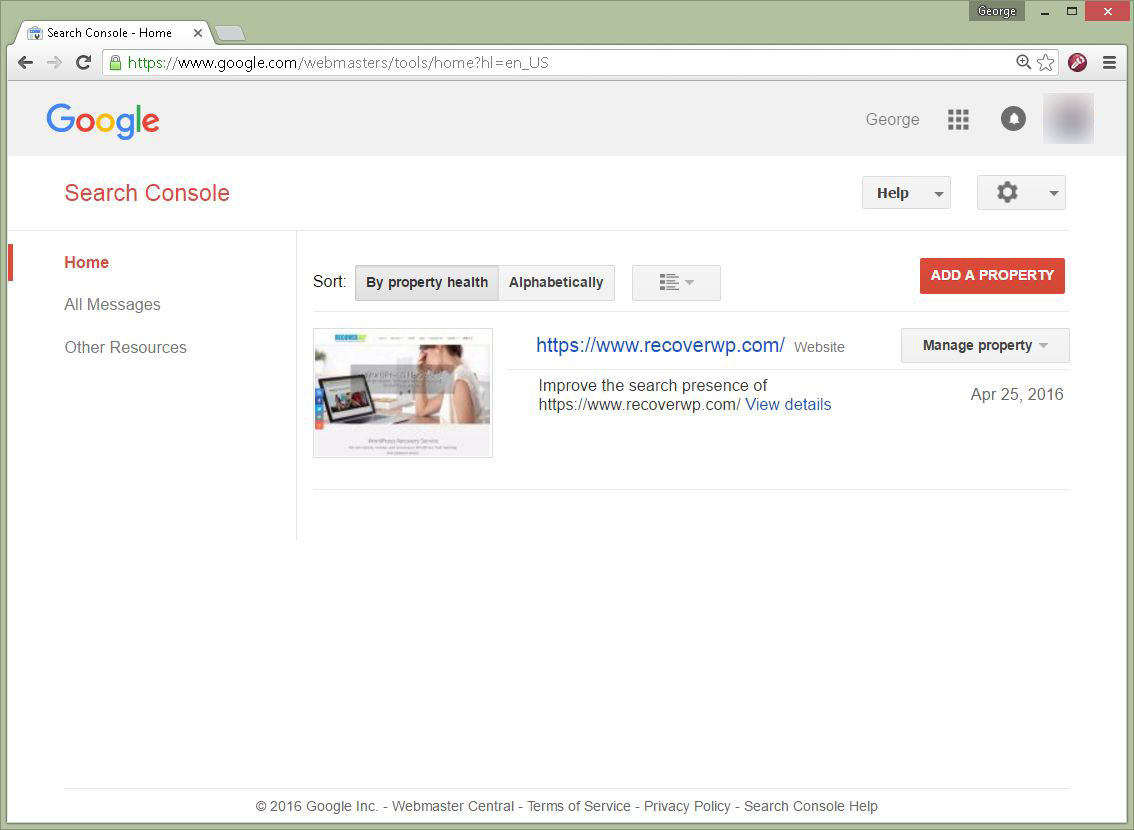The image size is (1134, 830).
Task: Open the https://www.recoverwp.com/ property link
Action: [x=660, y=346]
